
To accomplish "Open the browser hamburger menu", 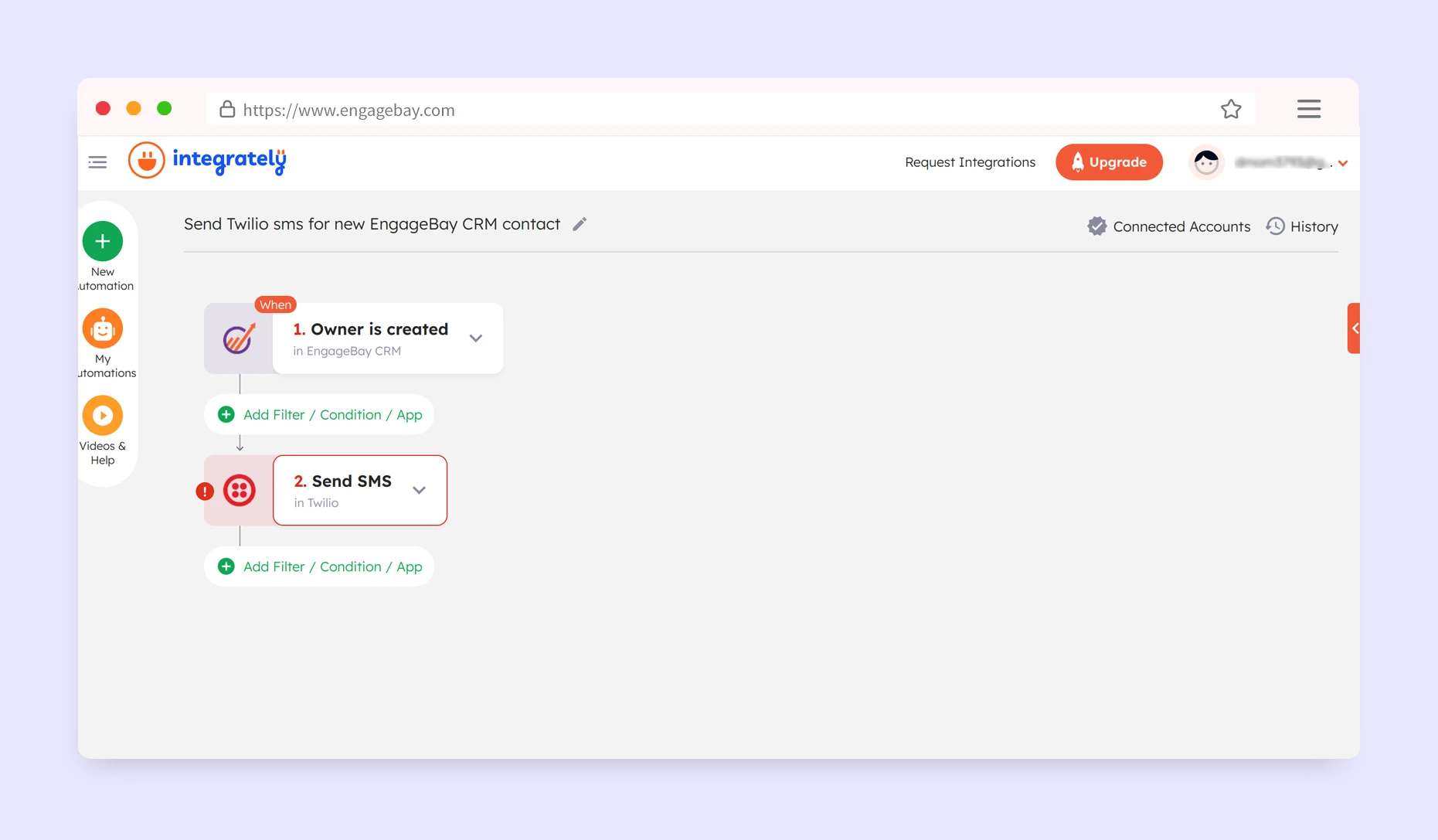I will pos(1308,109).
